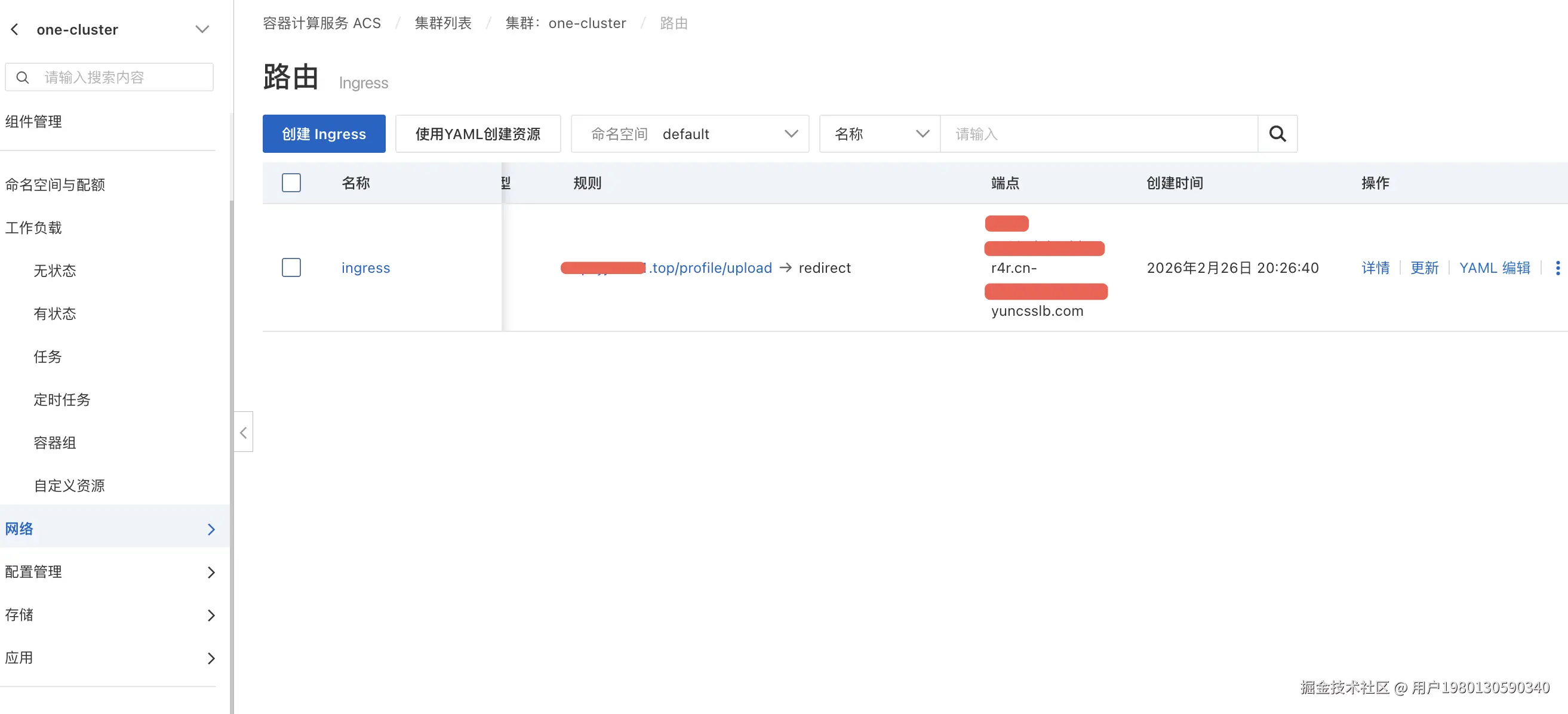Open 无状态 workloads menu item
The width and height of the screenshot is (1568, 714).
click(55, 271)
